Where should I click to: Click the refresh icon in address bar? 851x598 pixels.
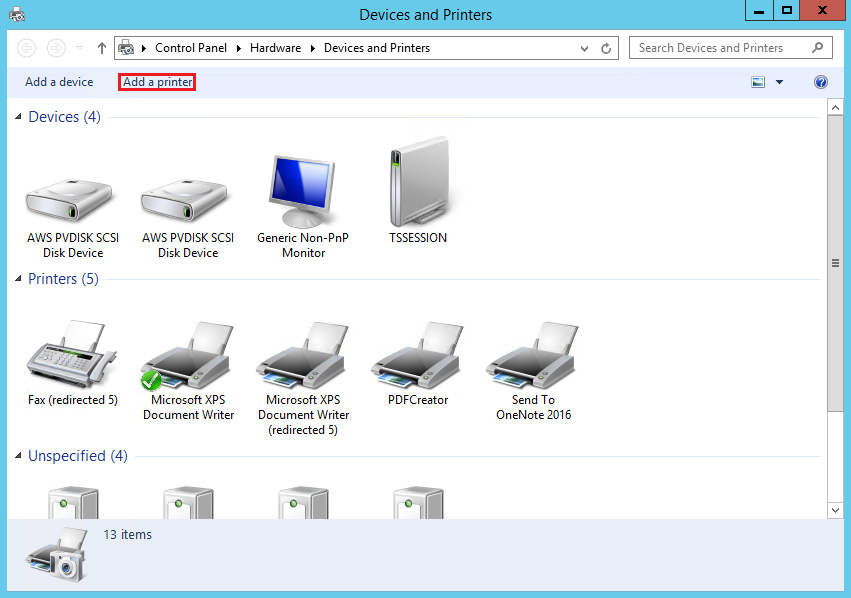pyautogui.click(x=606, y=48)
